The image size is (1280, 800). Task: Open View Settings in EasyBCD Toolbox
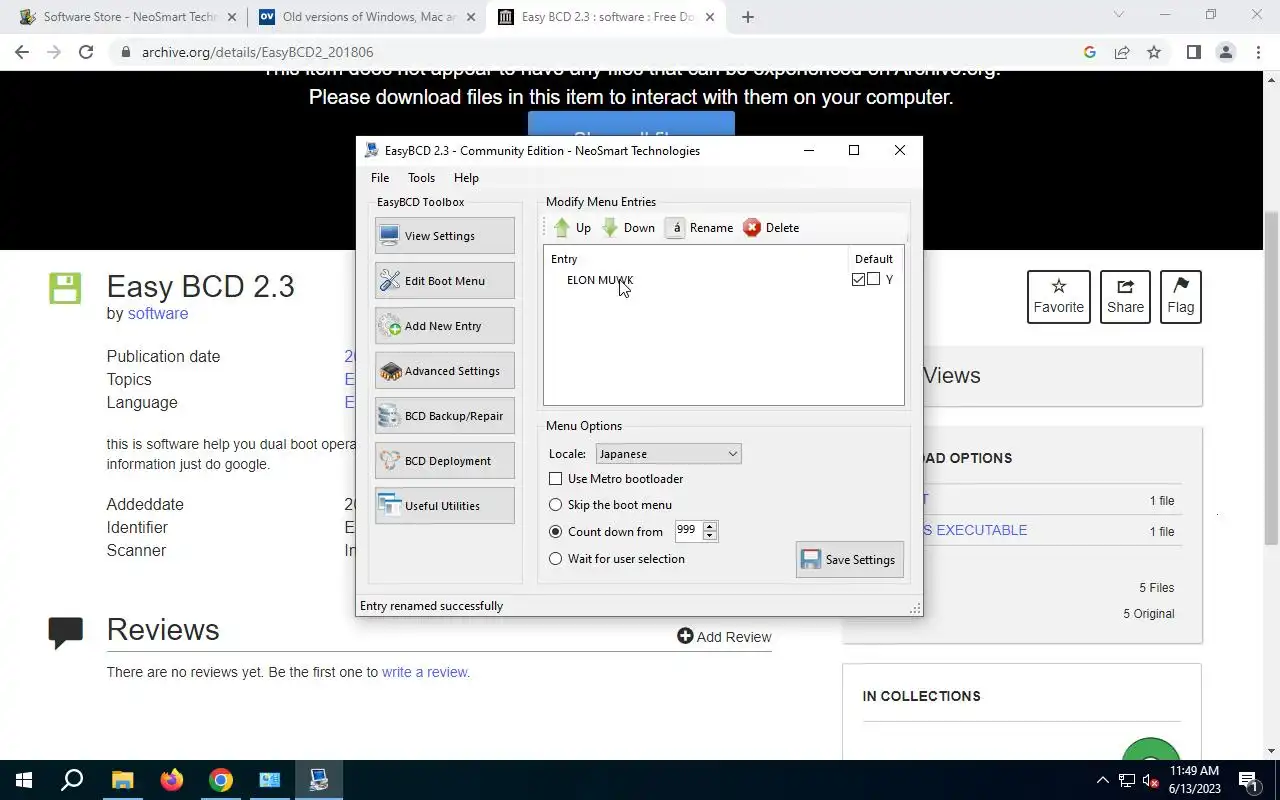(x=445, y=236)
